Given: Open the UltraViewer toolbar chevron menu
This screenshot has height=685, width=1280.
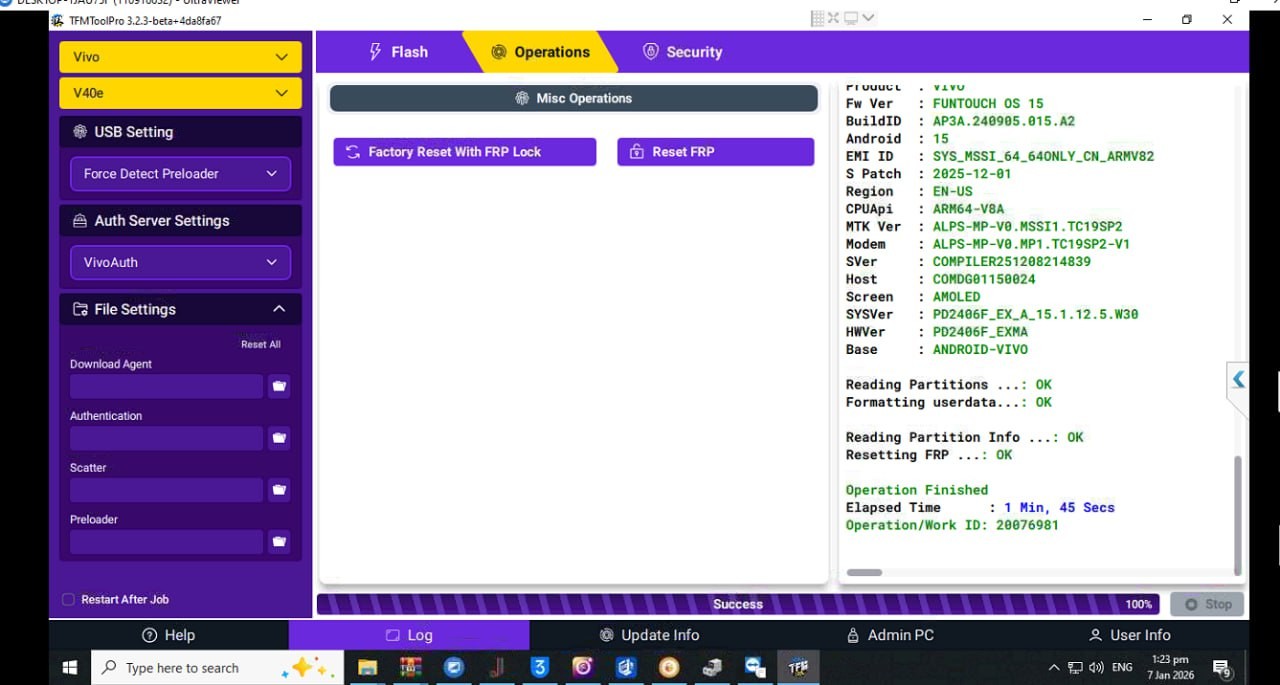Looking at the screenshot, I should pyautogui.click(x=868, y=18).
